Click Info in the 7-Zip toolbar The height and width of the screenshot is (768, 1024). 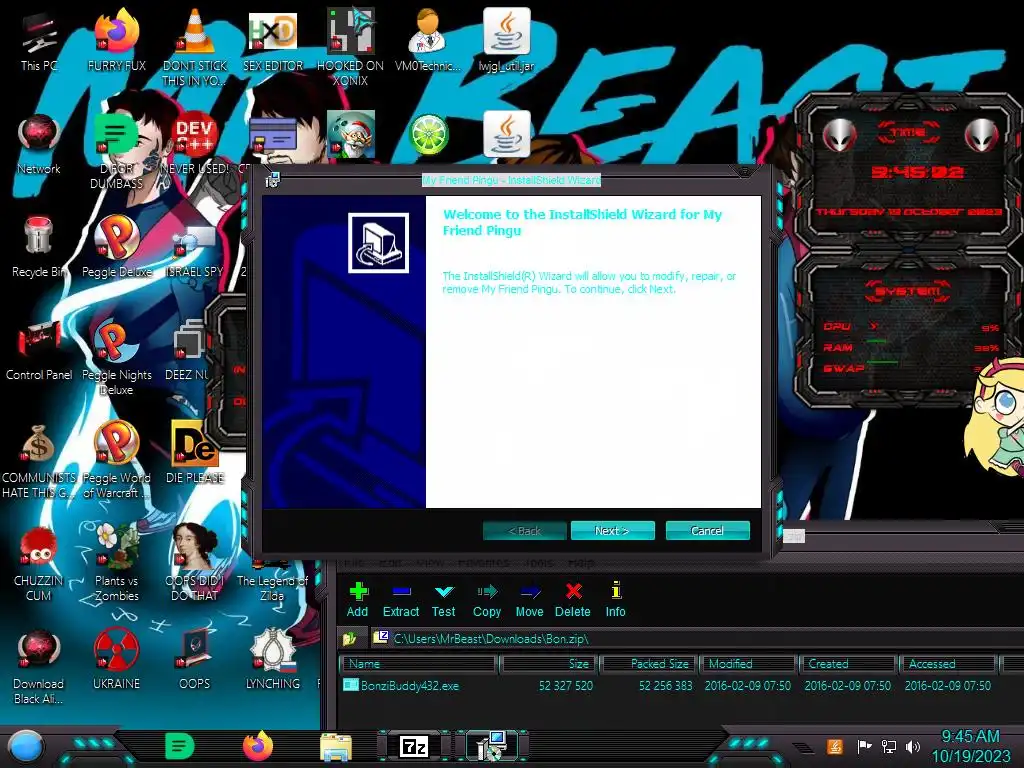(x=615, y=599)
